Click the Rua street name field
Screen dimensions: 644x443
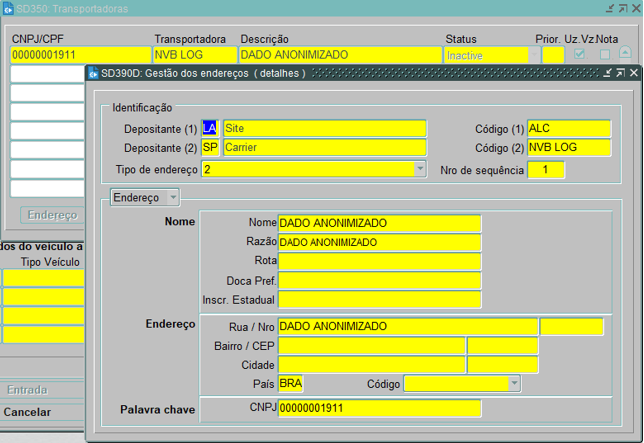click(x=407, y=326)
